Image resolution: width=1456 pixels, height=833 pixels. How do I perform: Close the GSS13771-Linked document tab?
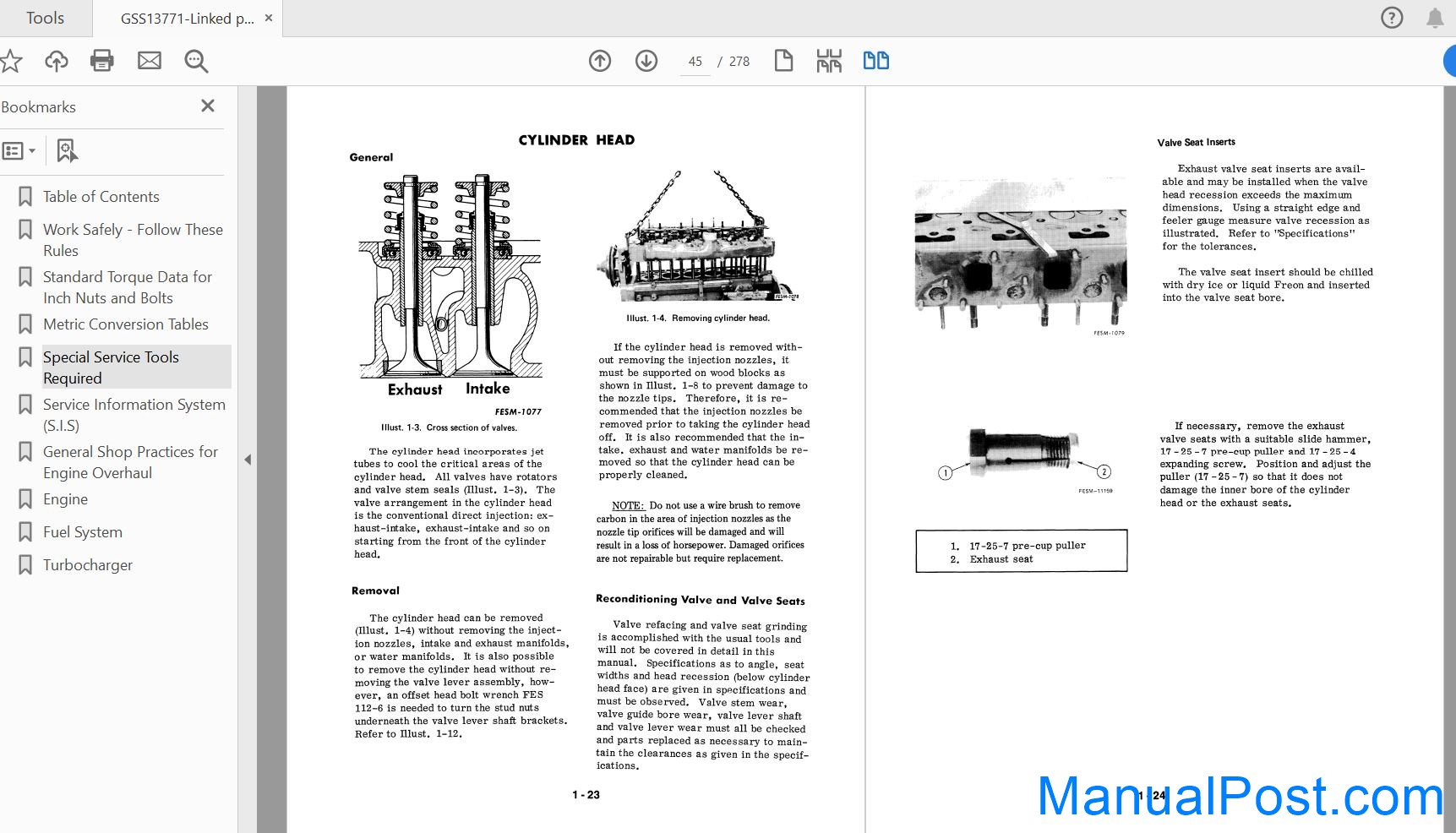tap(269, 18)
